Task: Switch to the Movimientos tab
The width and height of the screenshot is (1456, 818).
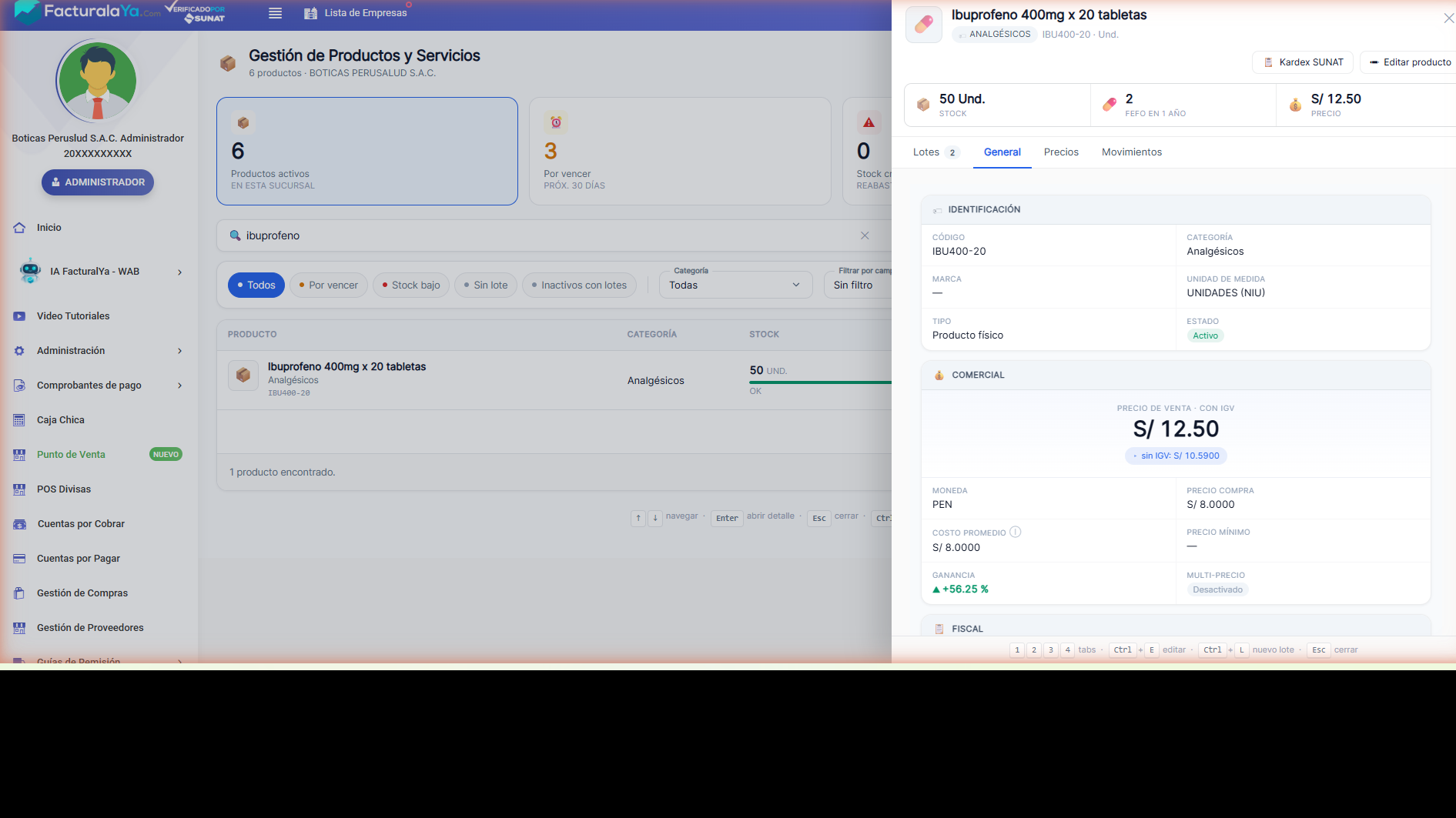Action: click(x=1132, y=152)
